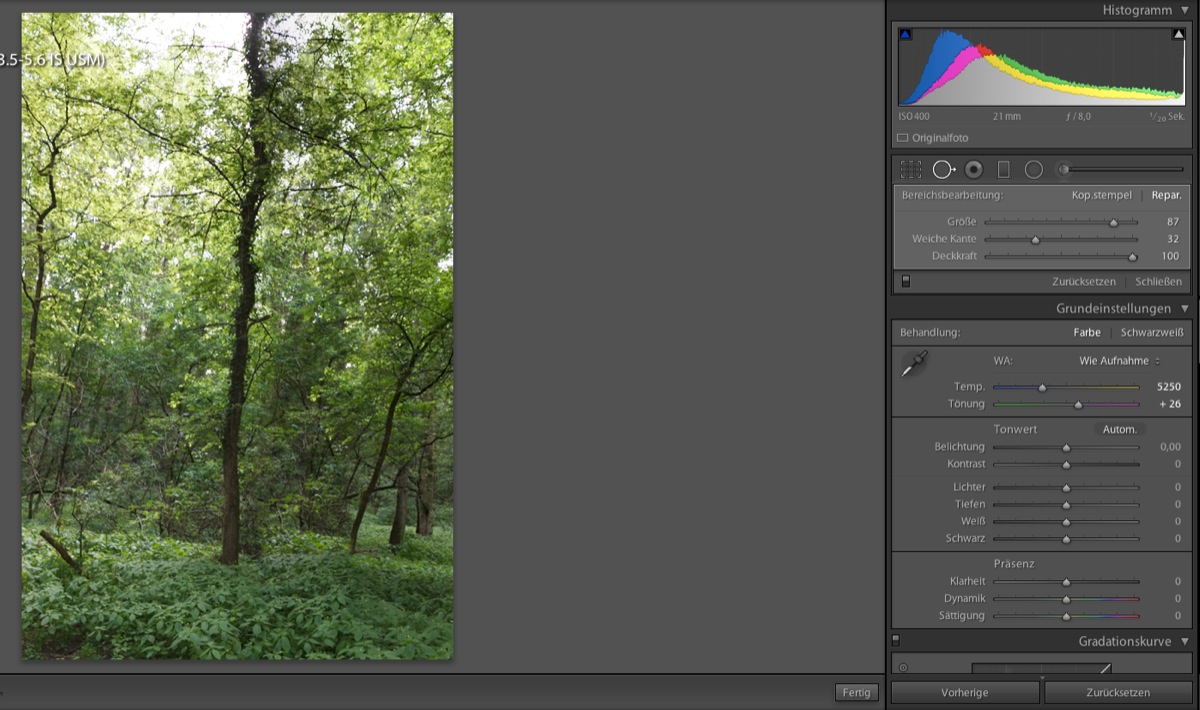The height and width of the screenshot is (710, 1200).
Task: Toggle the spot removal panel switch
Action: coord(906,282)
